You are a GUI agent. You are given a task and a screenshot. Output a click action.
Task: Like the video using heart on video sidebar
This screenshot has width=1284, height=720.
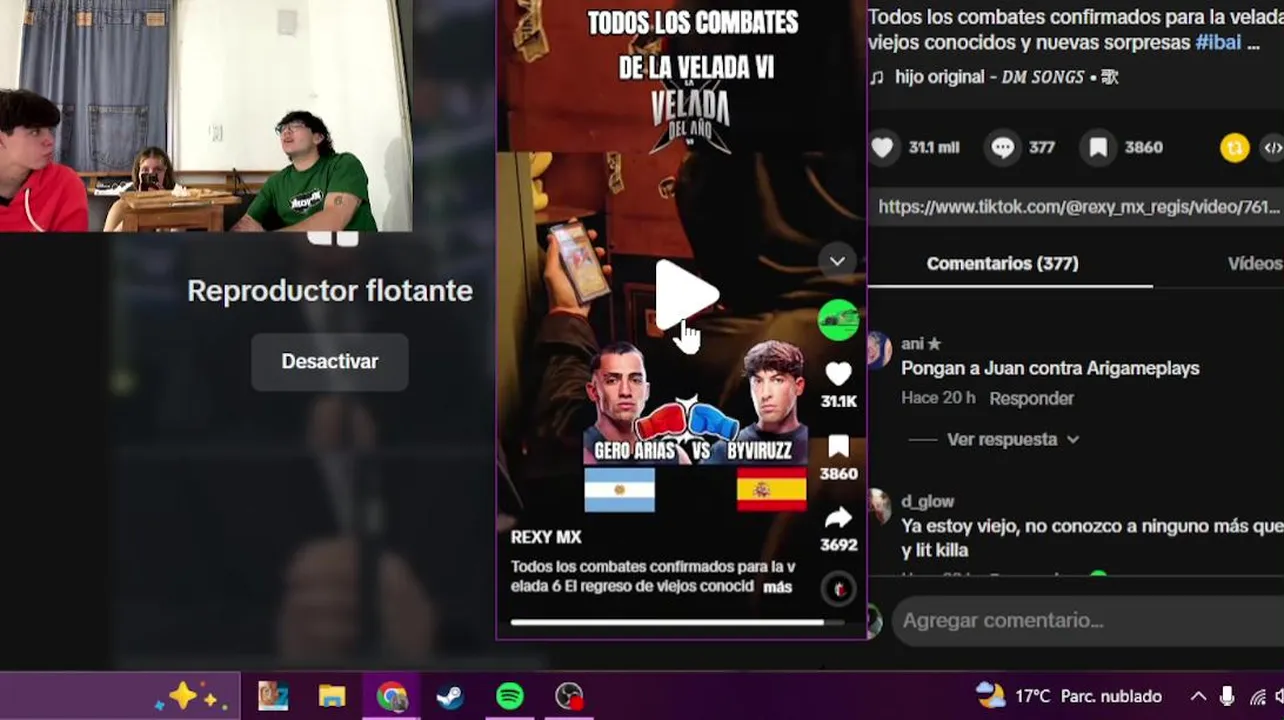(x=838, y=374)
